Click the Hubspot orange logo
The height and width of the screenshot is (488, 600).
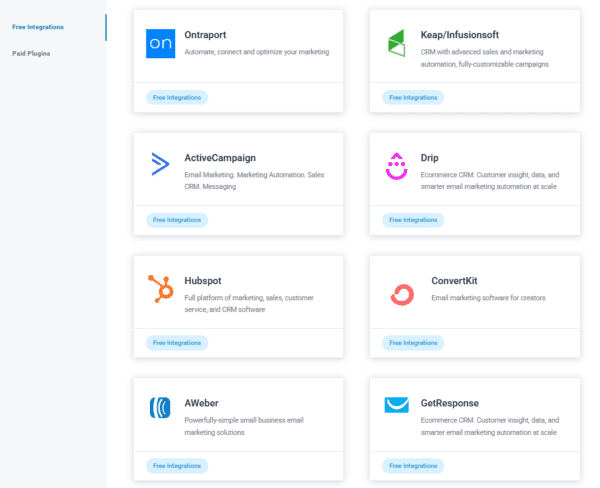pyautogui.click(x=160, y=289)
